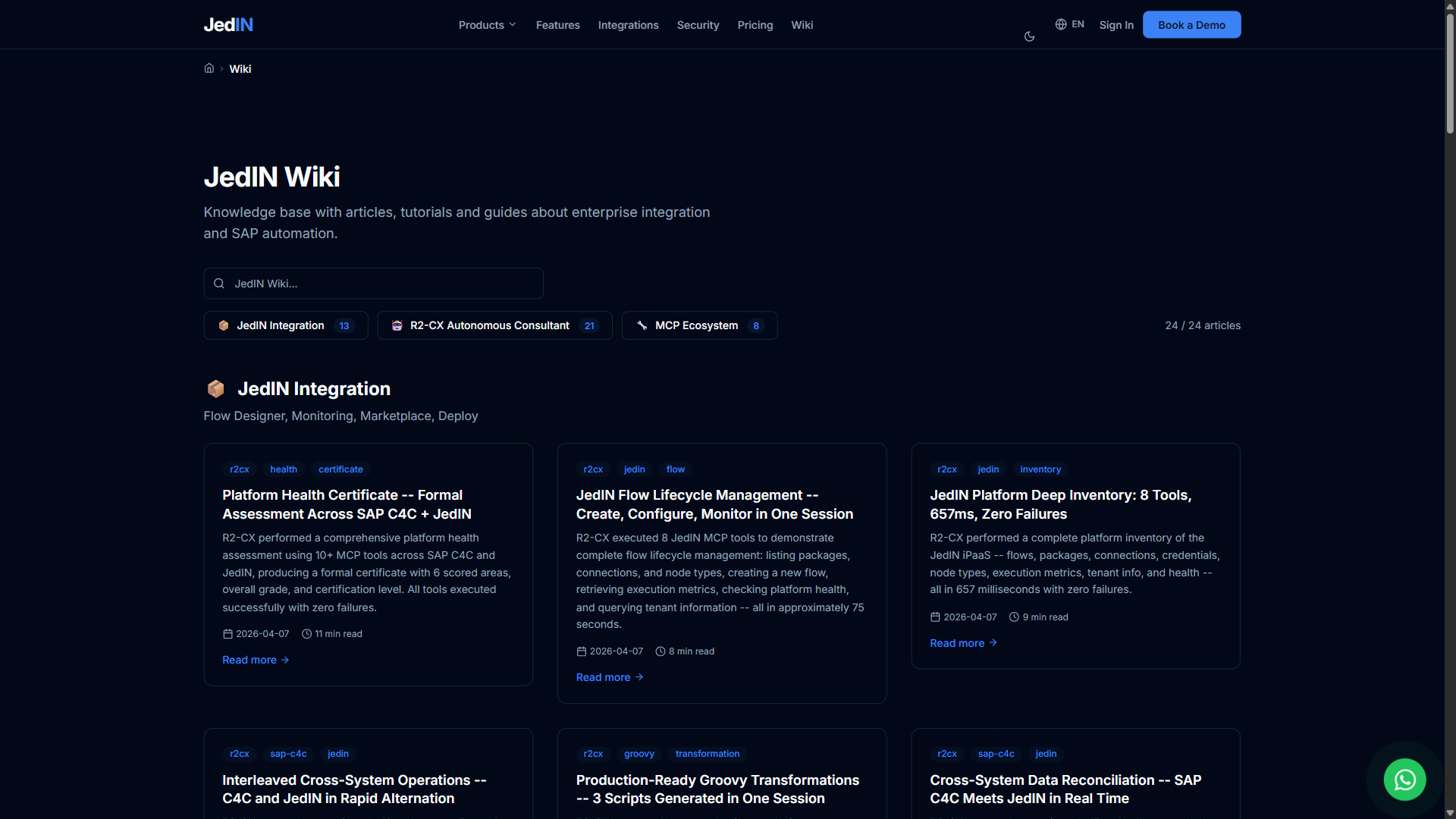This screenshot has width=1456, height=819.
Task: Filter by JedIN Integration category
Action: pos(286,325)
